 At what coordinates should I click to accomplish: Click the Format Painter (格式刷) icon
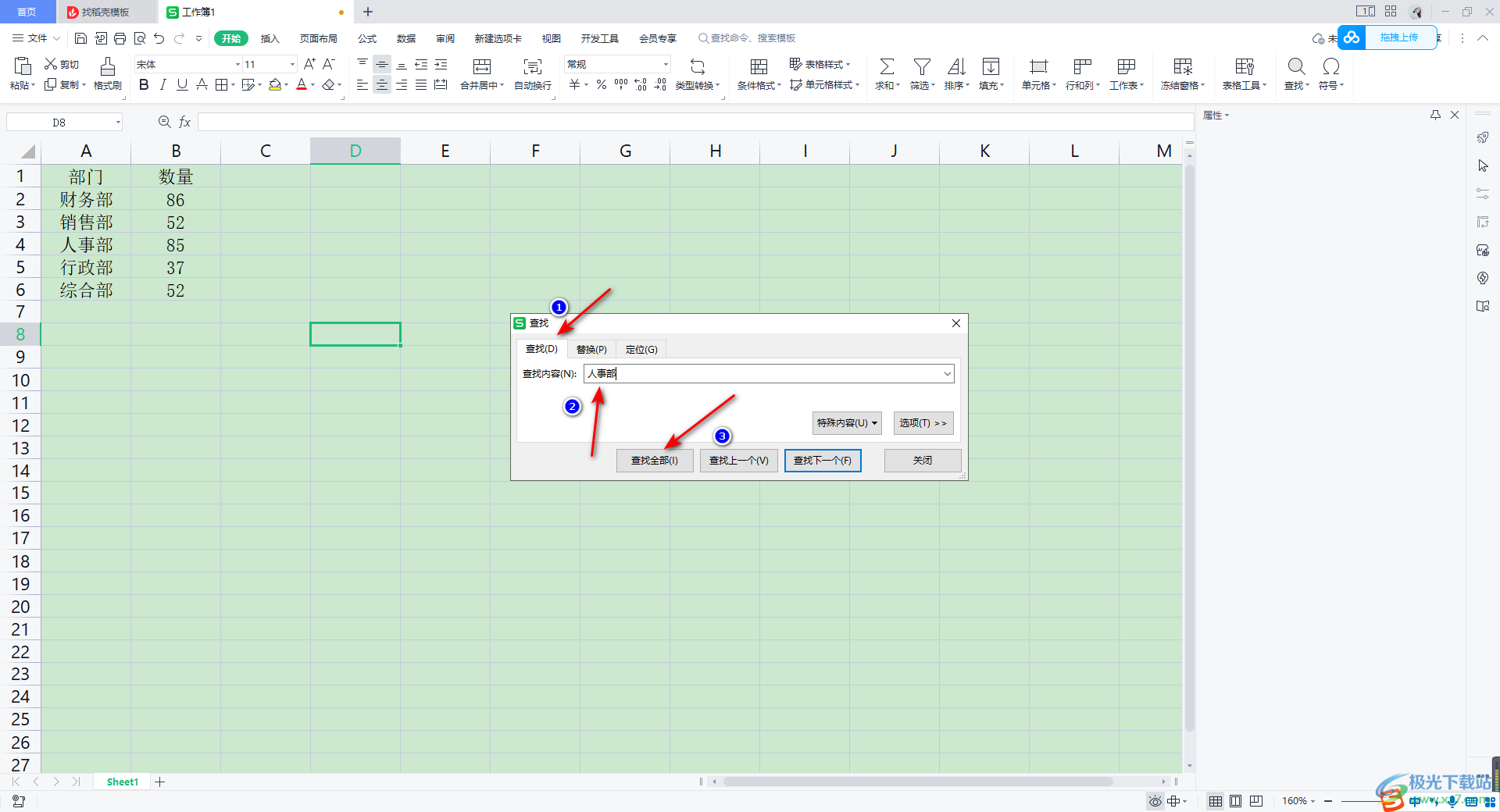108,66
